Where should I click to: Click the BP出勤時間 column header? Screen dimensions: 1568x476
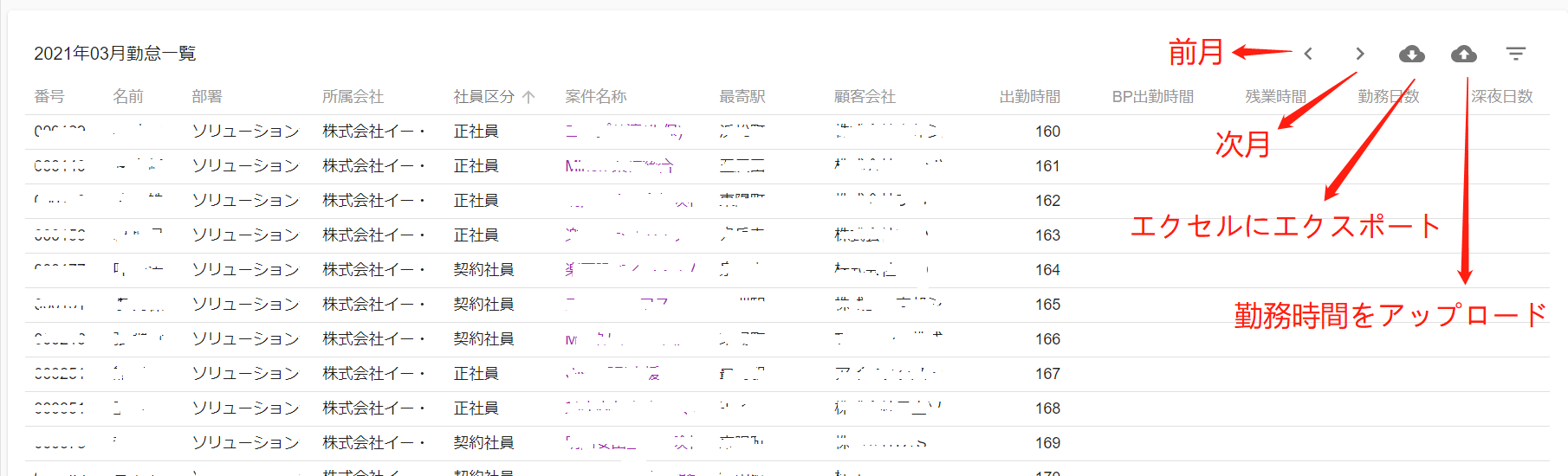pos(1152,97)
